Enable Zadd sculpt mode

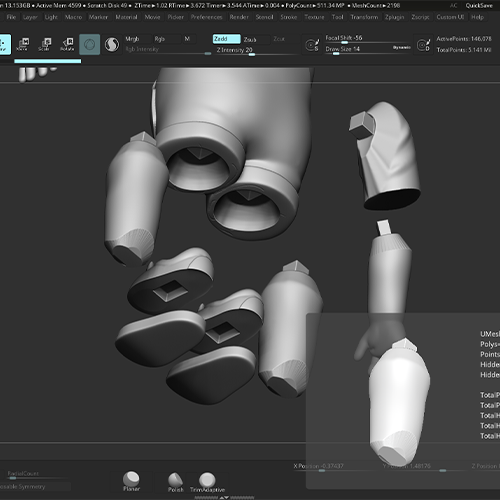(226, 39)
